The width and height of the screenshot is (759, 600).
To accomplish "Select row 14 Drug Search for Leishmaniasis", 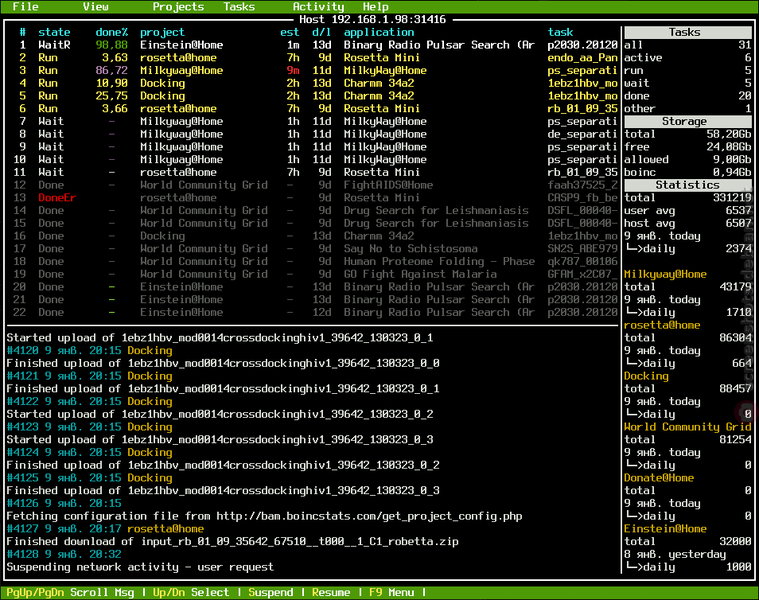I will point(312,210).
